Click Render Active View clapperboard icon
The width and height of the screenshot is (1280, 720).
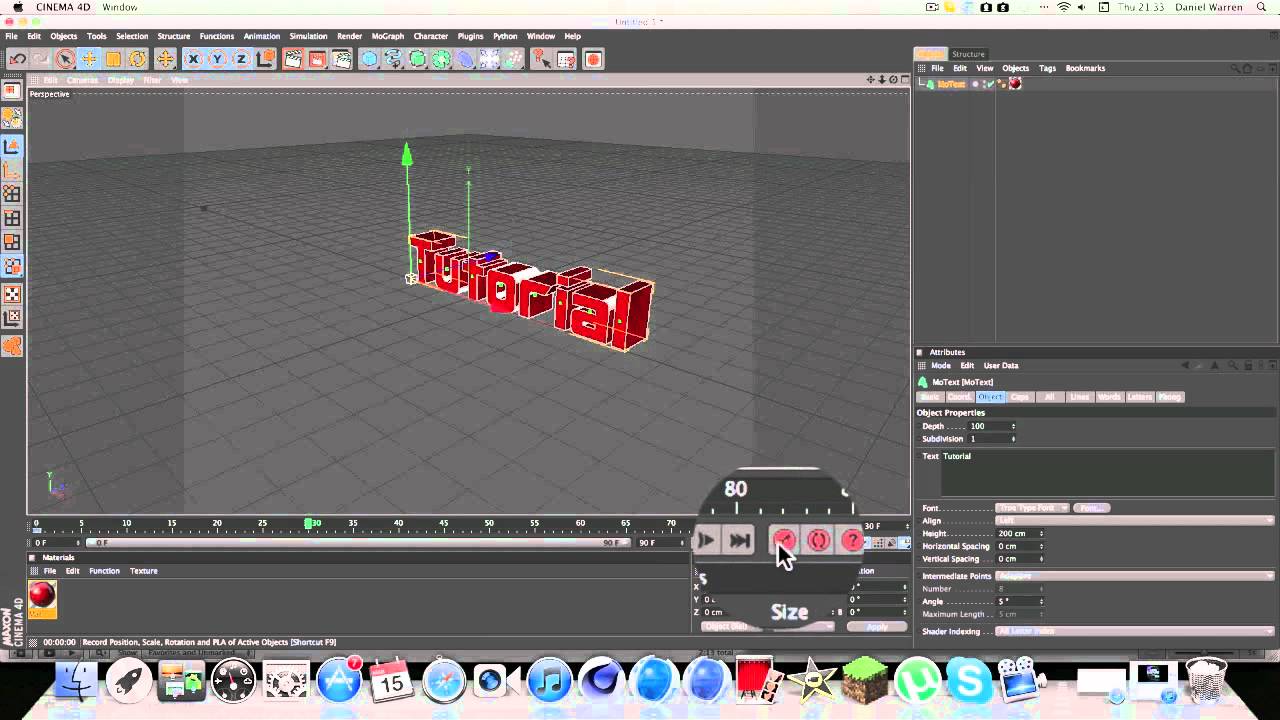point(293,59)
